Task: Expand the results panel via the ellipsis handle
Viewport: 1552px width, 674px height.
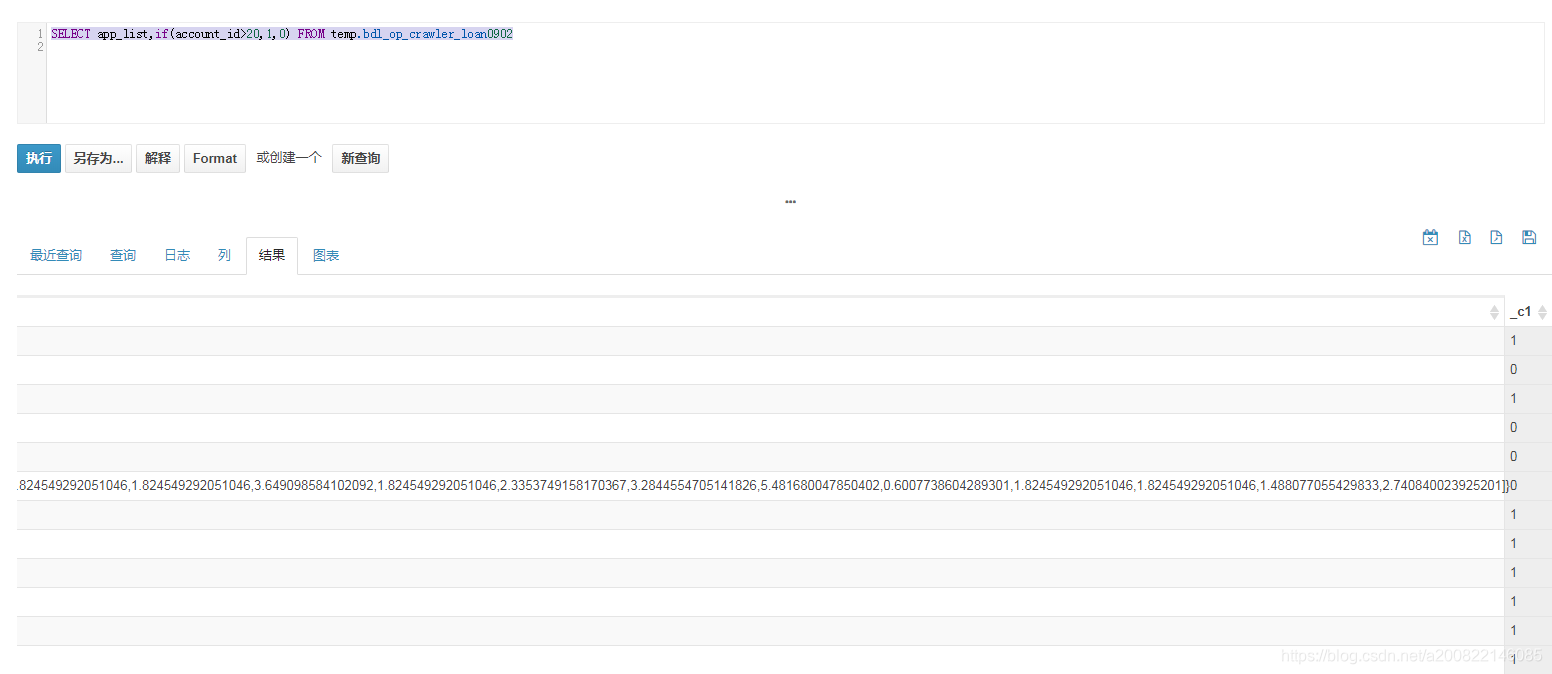Action: pos(790,201)
